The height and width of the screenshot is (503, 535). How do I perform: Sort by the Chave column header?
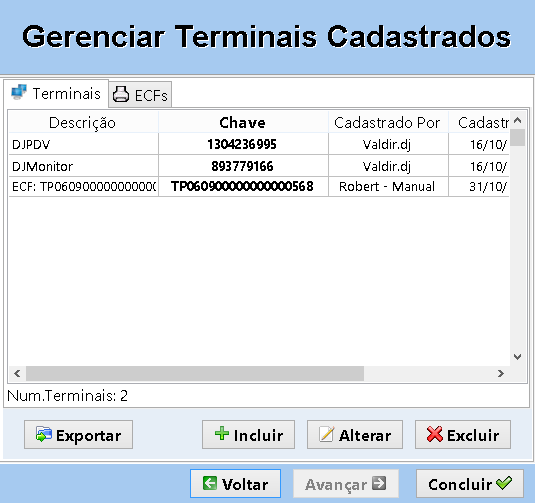click(x=243, y=123)
